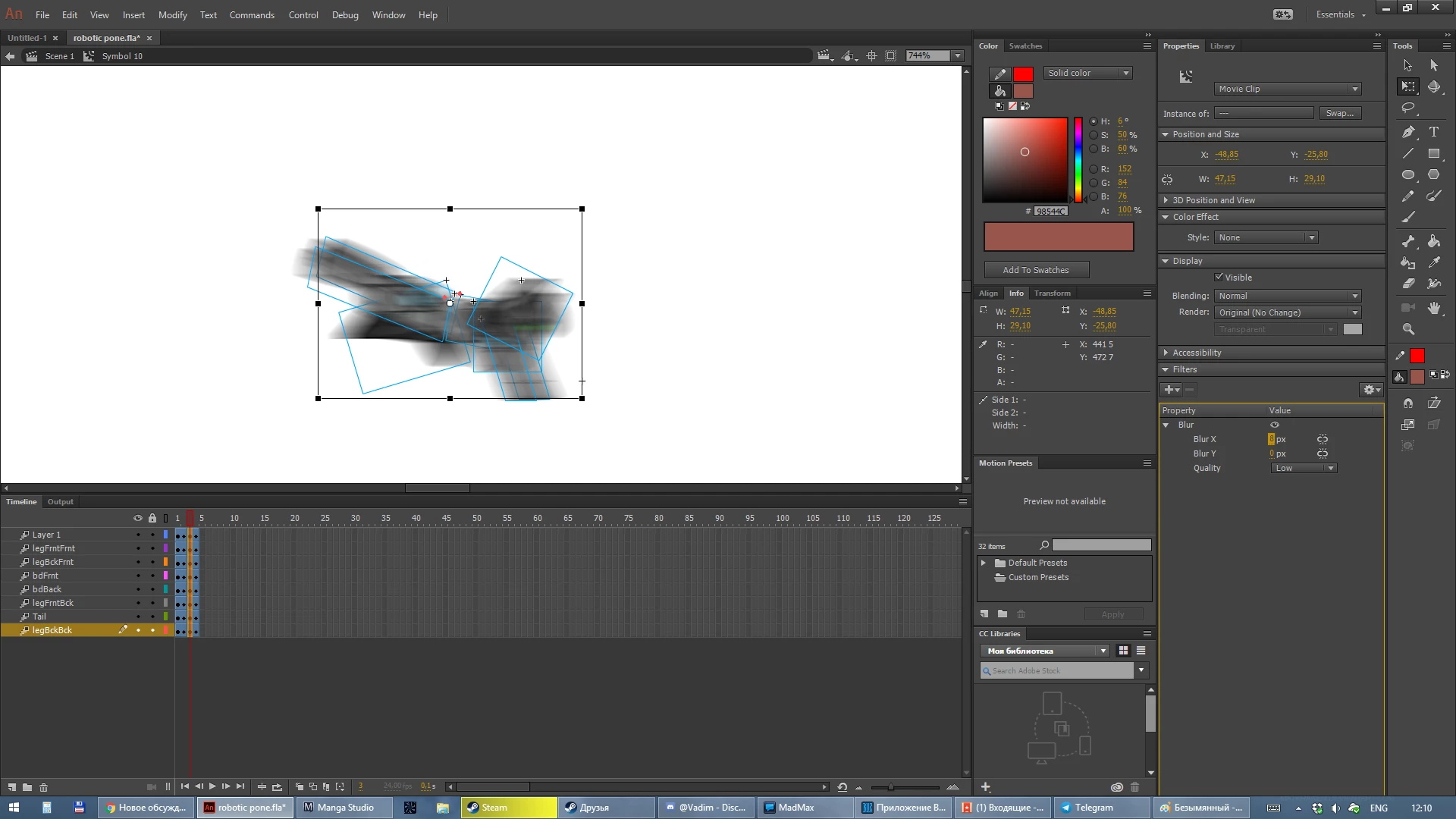Select the Lasso tool
The image size is (1456, 819).
tap(1408, 108)
